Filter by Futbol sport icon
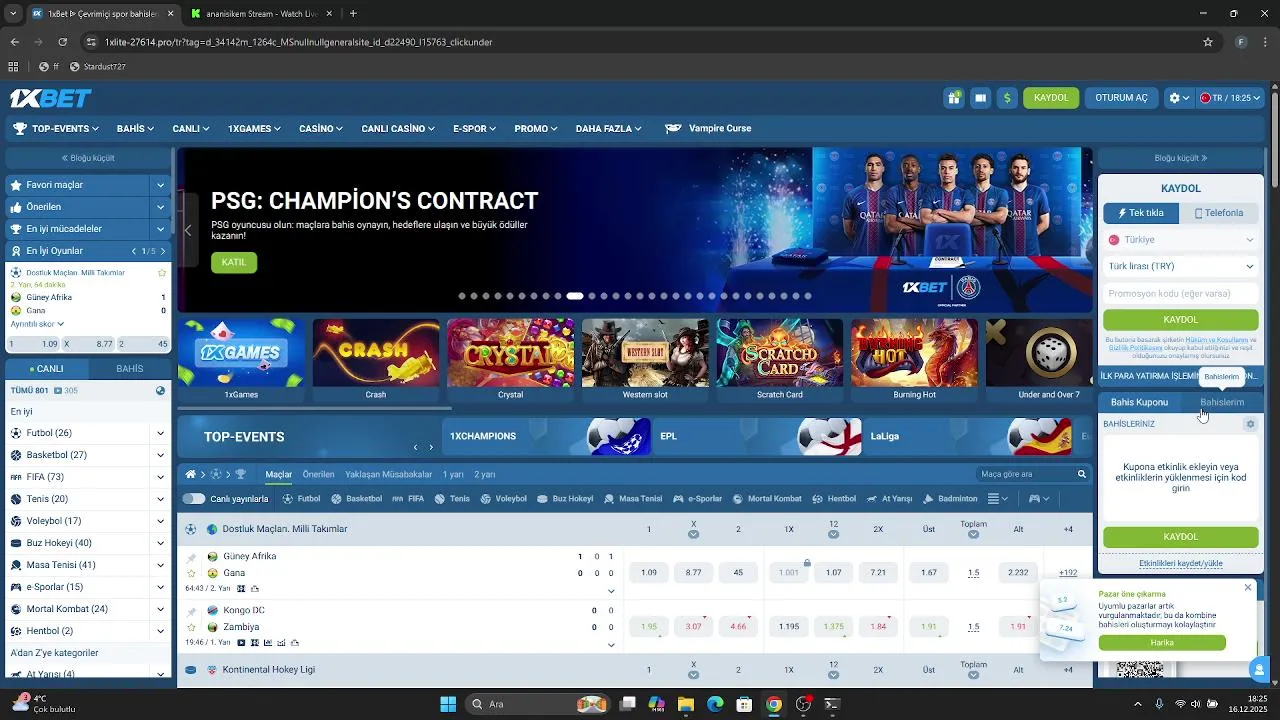The image size is (1280, 720). click(x=302, y=499)
